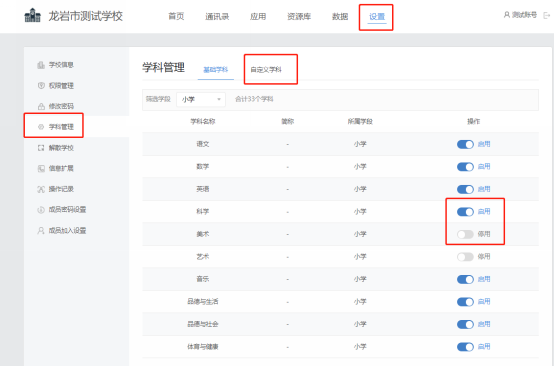Click the 所属学段 column header
This screenshot has width=554, height=366.
[360, 122]
